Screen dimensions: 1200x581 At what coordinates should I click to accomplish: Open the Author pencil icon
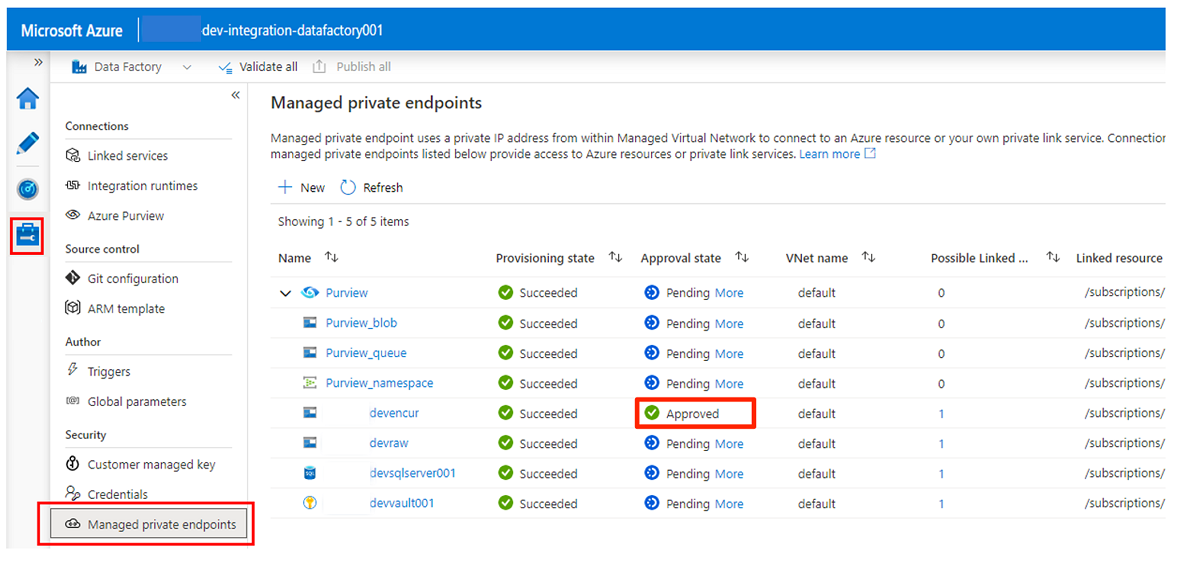28,144
